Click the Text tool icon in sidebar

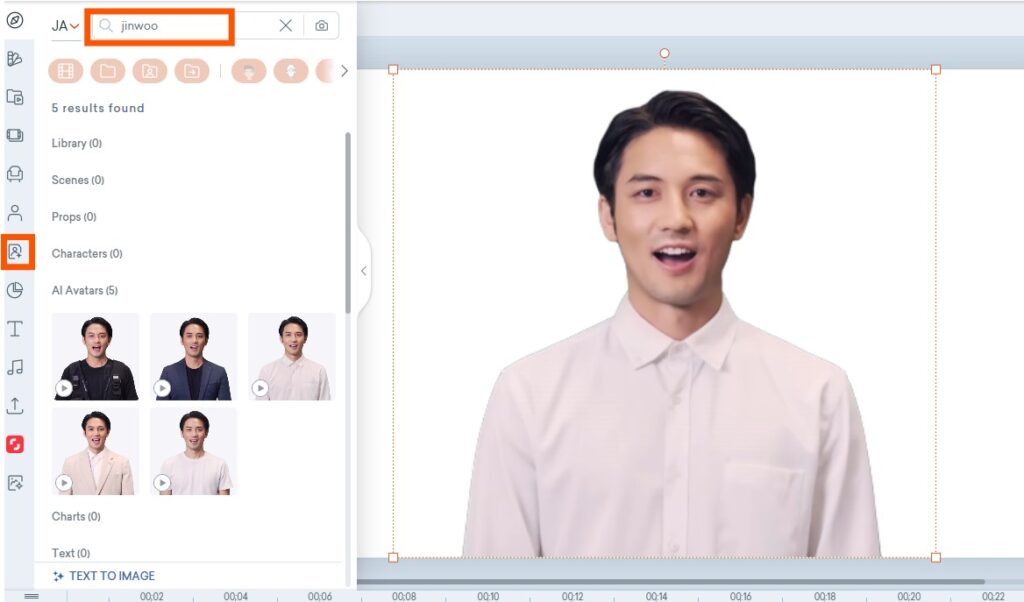point(15,329)
